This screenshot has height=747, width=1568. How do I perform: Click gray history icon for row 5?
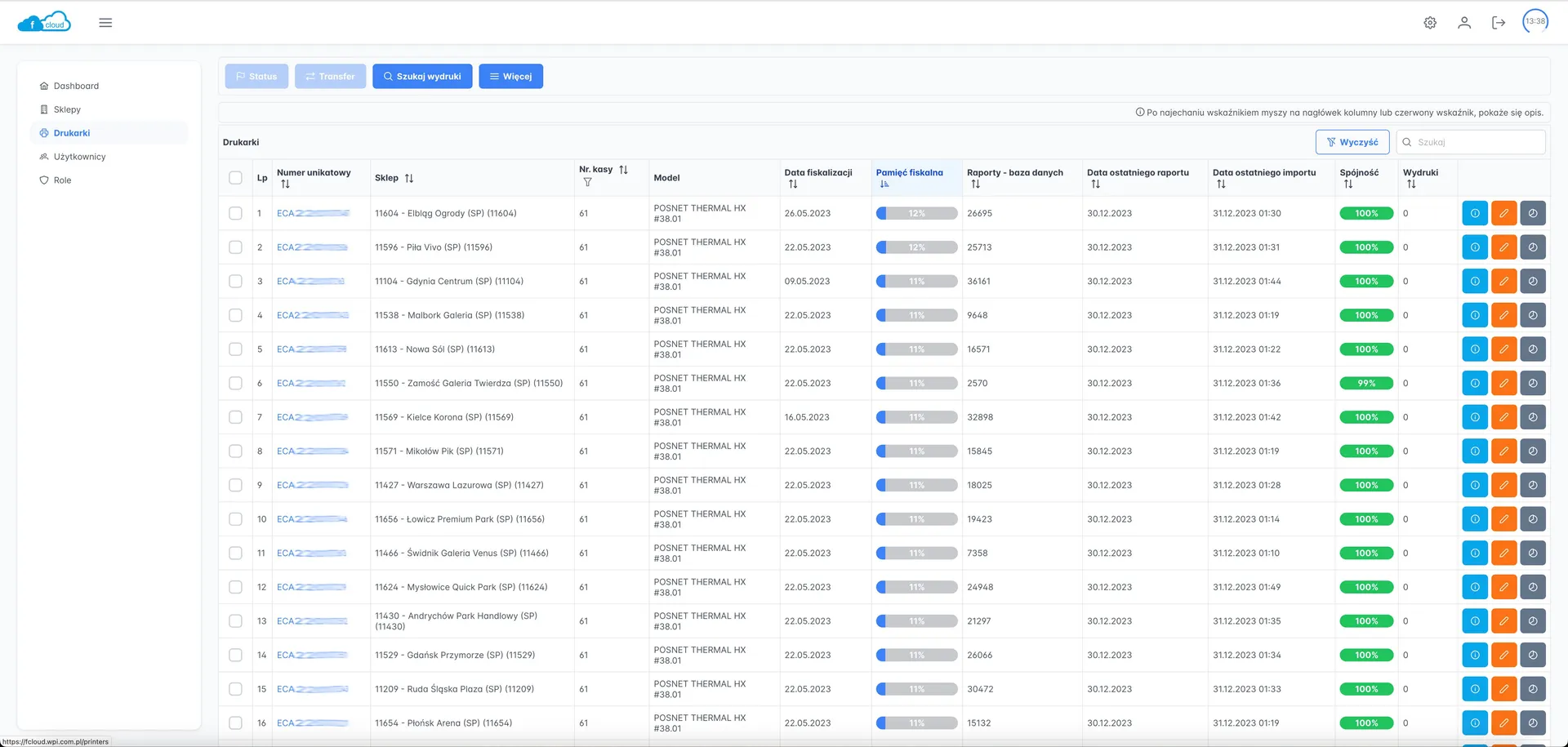[1533, 349]
